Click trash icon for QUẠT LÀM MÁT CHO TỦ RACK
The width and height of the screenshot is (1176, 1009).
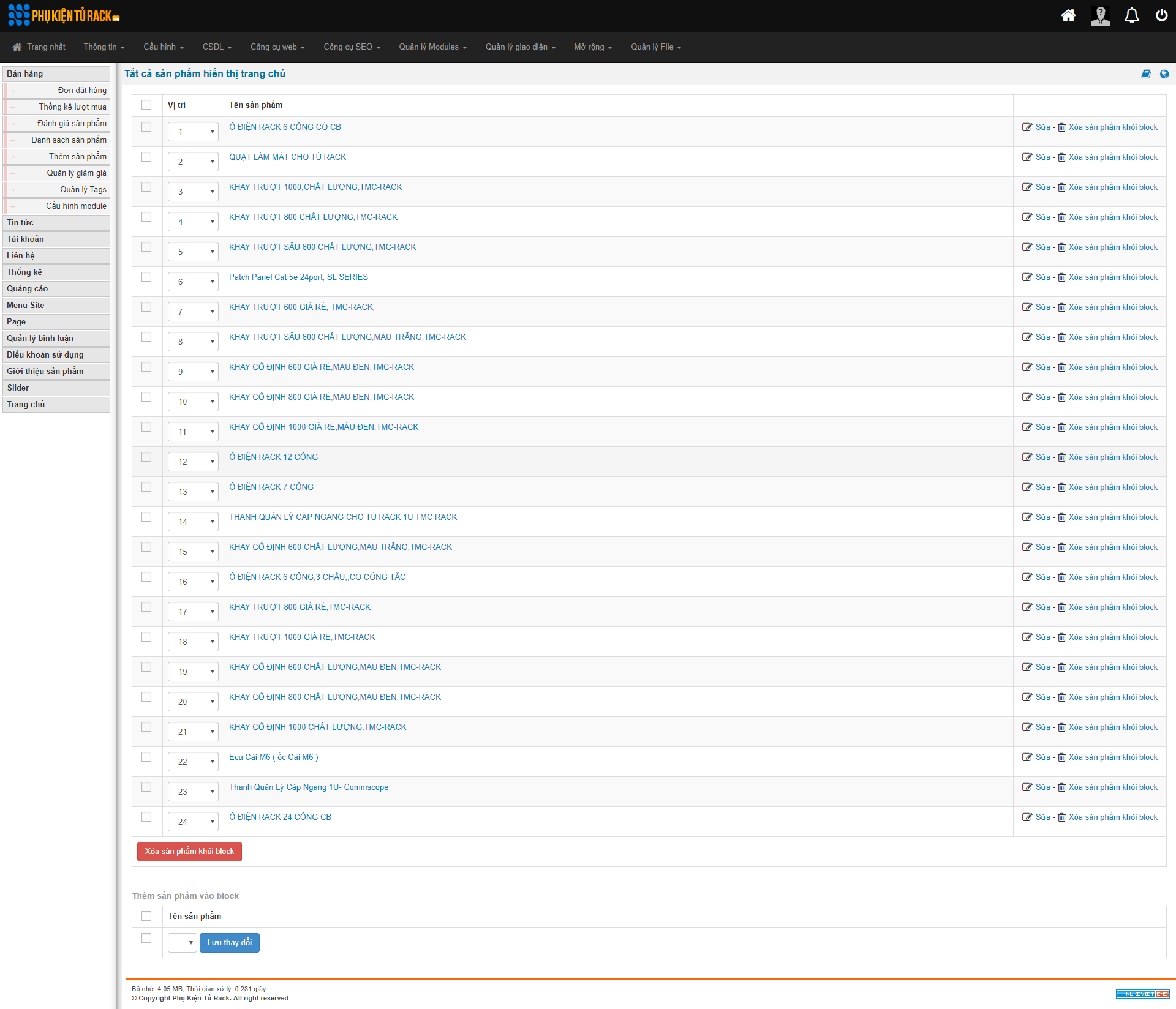(1061, 157)
